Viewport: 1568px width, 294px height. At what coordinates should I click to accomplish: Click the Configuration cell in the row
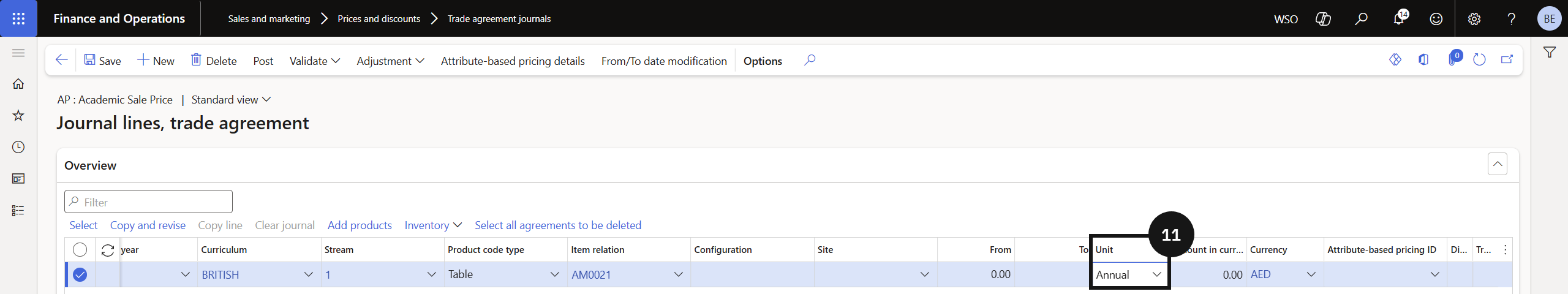coord(752,274)
